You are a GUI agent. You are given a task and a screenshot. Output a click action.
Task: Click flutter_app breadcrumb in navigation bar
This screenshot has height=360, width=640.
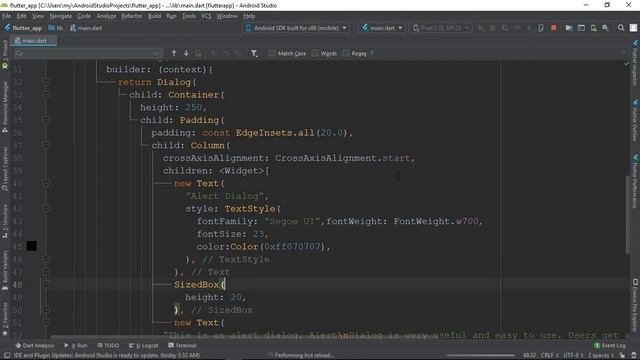tap(23, 28)
